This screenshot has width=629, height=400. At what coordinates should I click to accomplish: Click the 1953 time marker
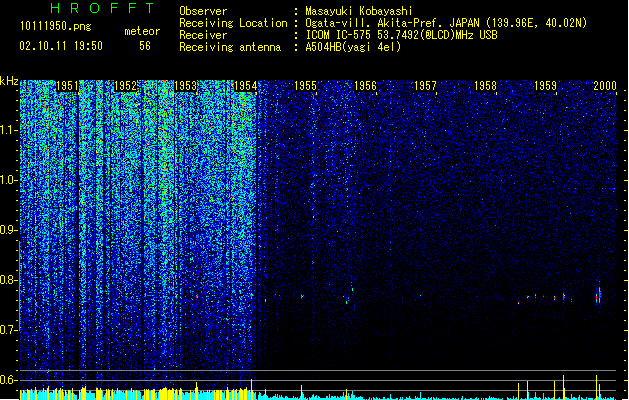[x=186, y=86]
